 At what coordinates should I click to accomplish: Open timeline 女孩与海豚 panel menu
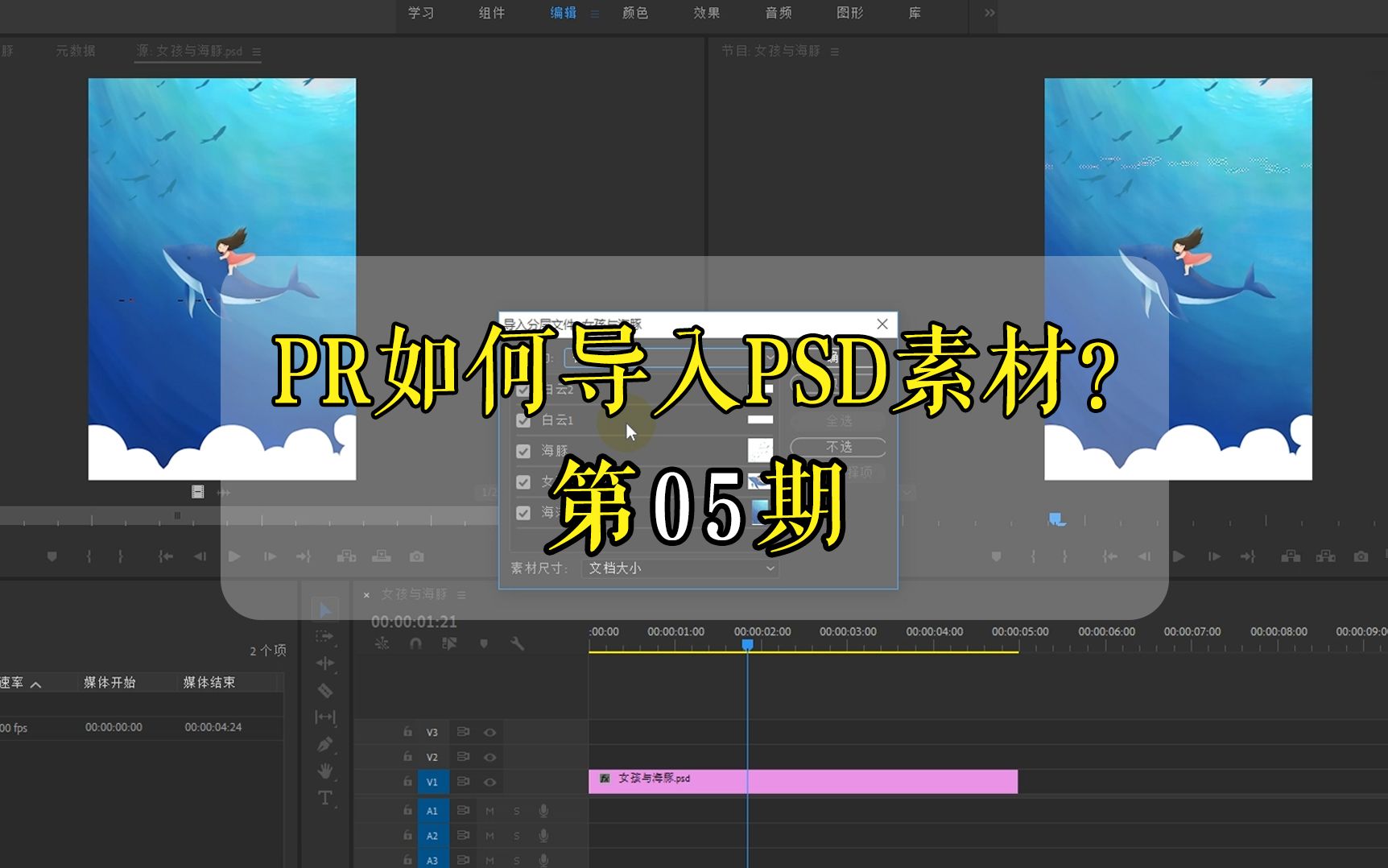(x=461, y=594)
